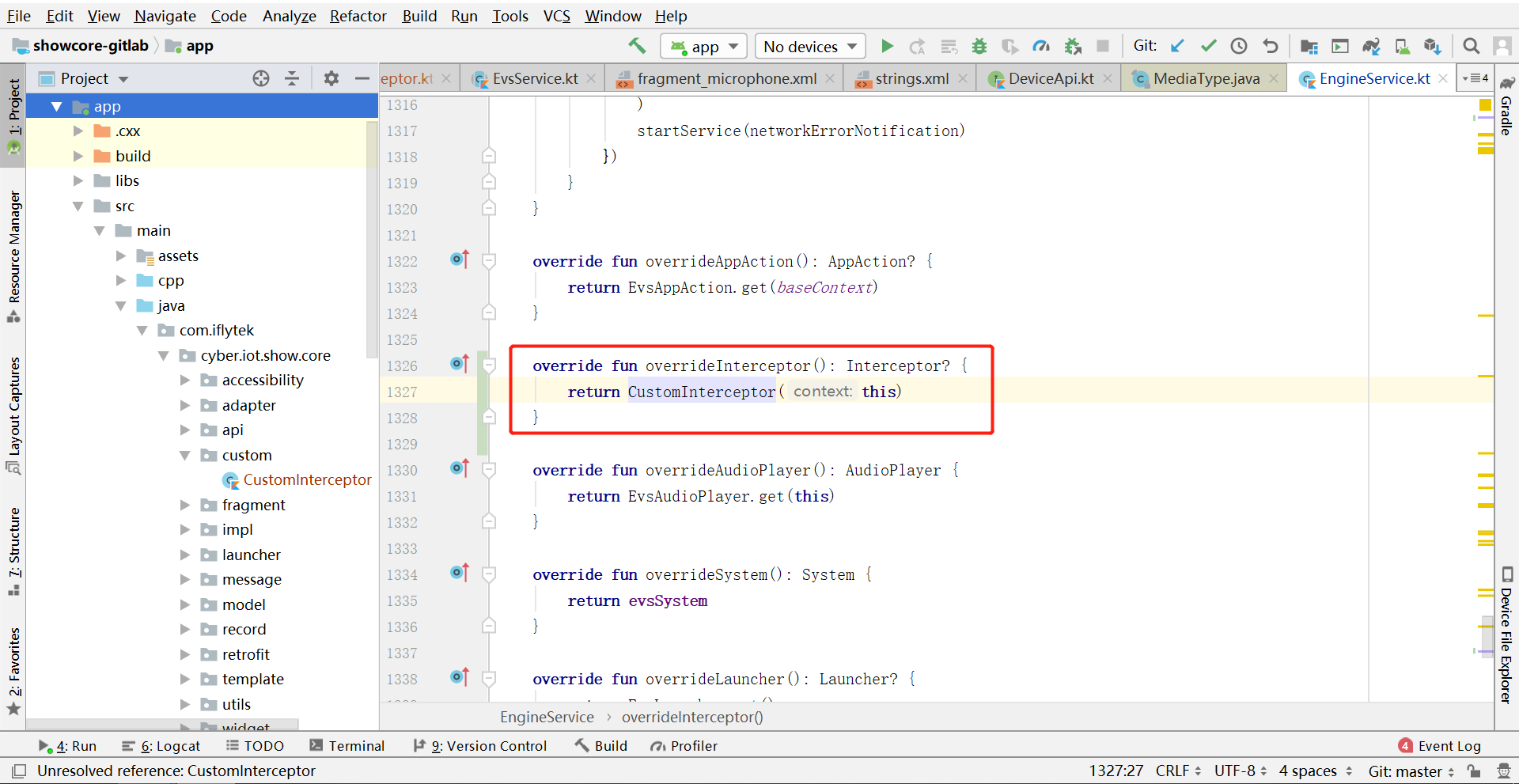Open the VCS menu
This screenshot has width=1519, height=784.
point(556,16)
